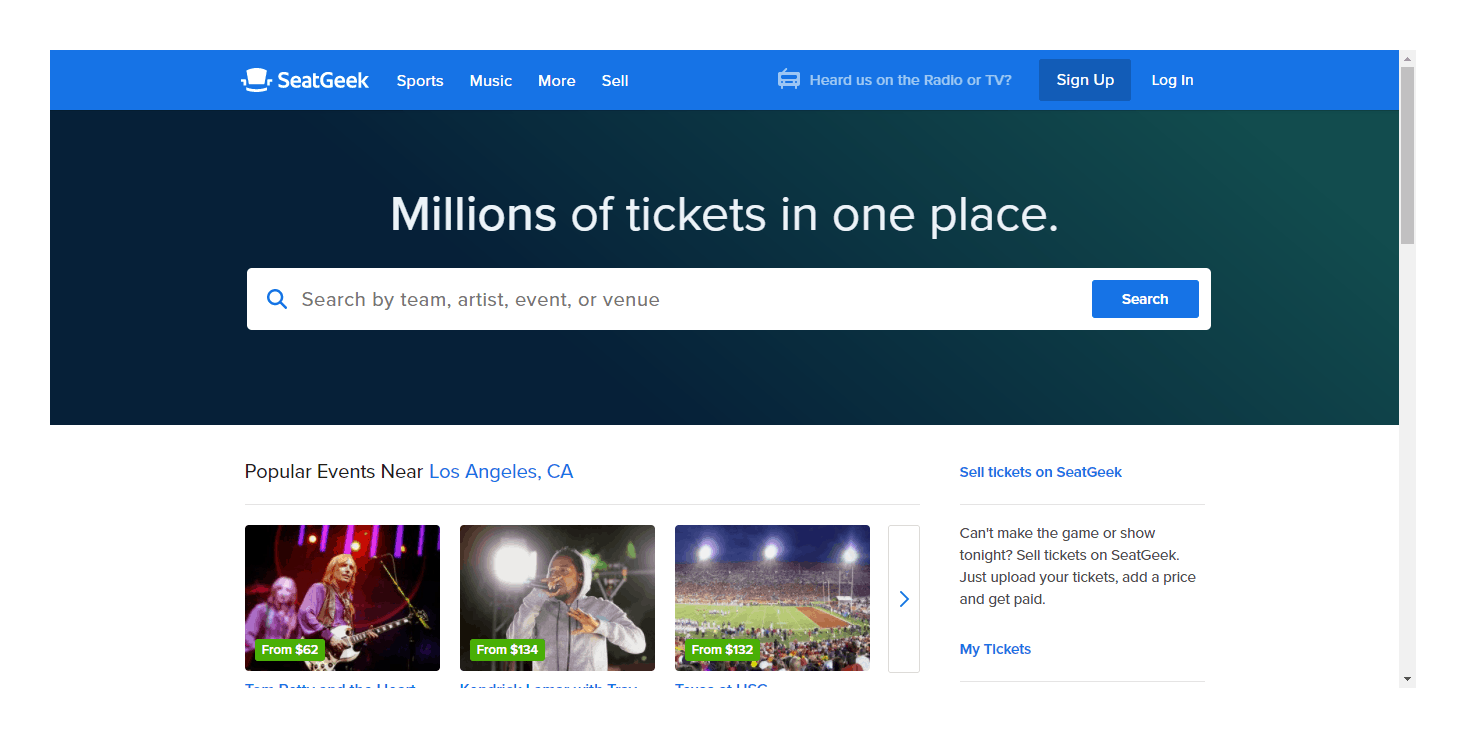1466x738 pixels.
Task: Click the blue Search button
Action: coord(1145,299)
